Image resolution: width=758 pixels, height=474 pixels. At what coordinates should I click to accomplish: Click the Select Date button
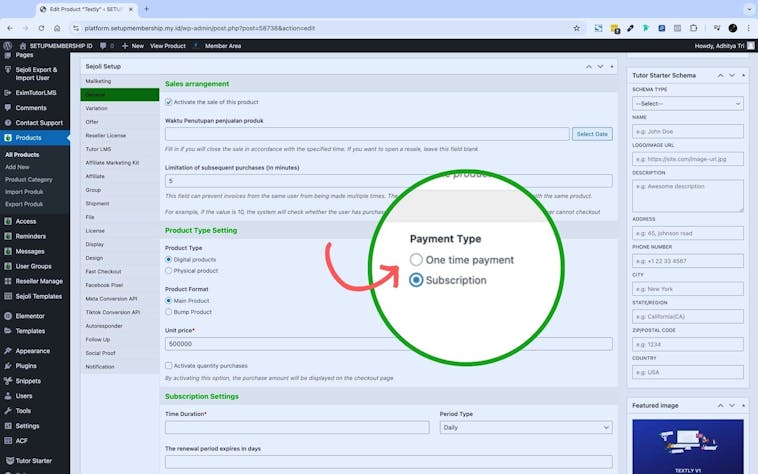591,134
